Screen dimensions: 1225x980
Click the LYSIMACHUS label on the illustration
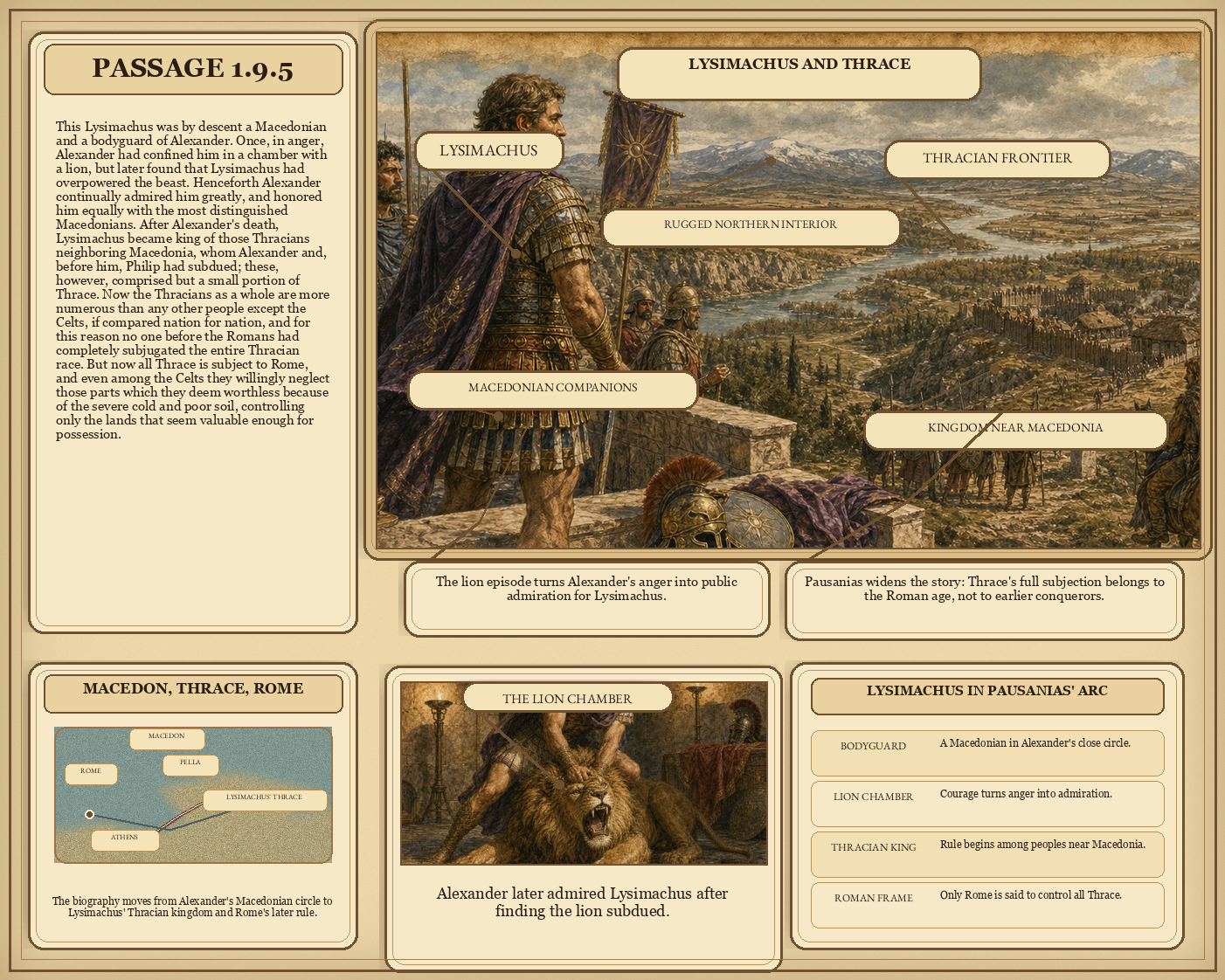(x=488, y=151)
